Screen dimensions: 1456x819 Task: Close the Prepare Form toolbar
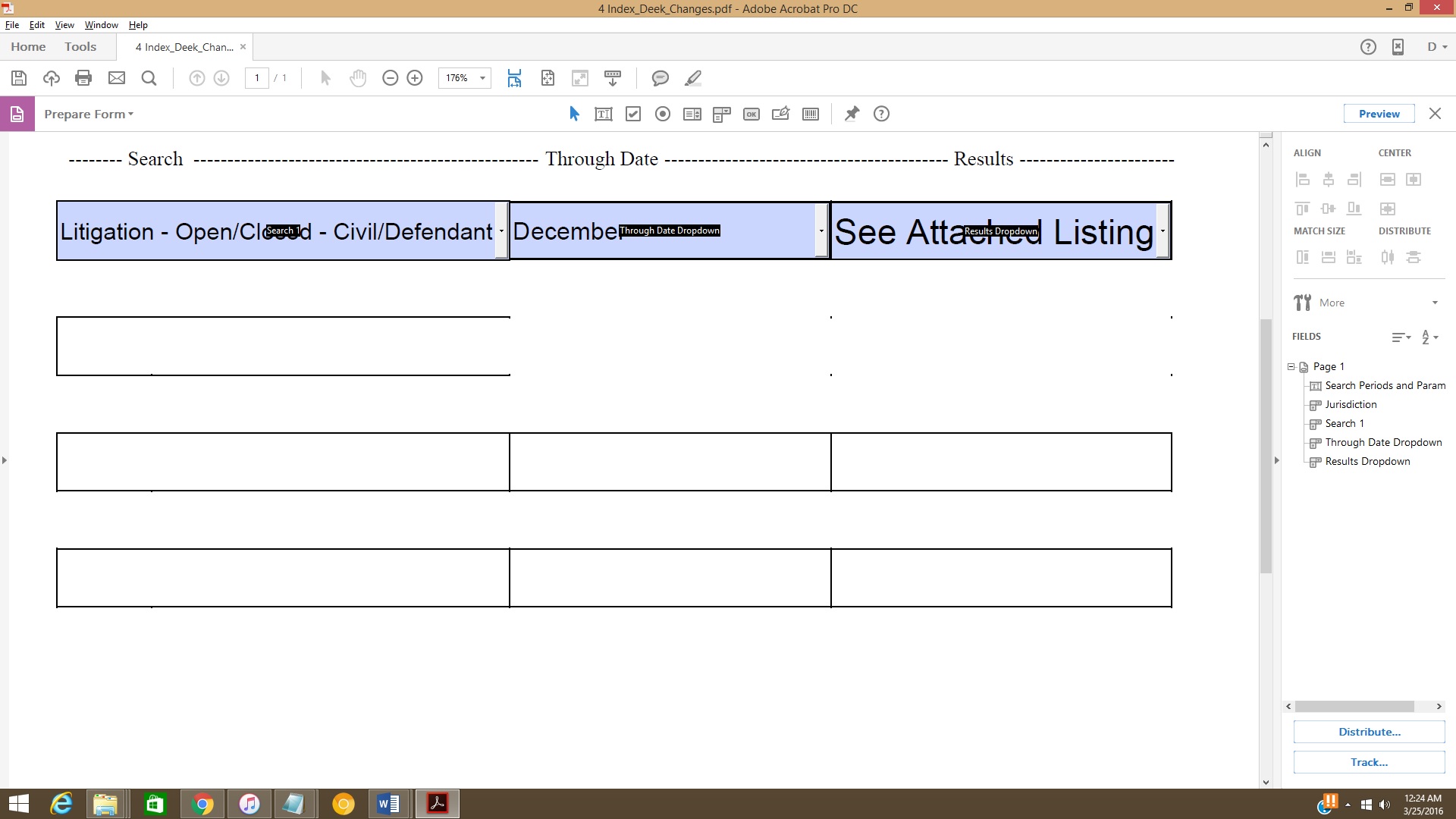pos(1435,114)
